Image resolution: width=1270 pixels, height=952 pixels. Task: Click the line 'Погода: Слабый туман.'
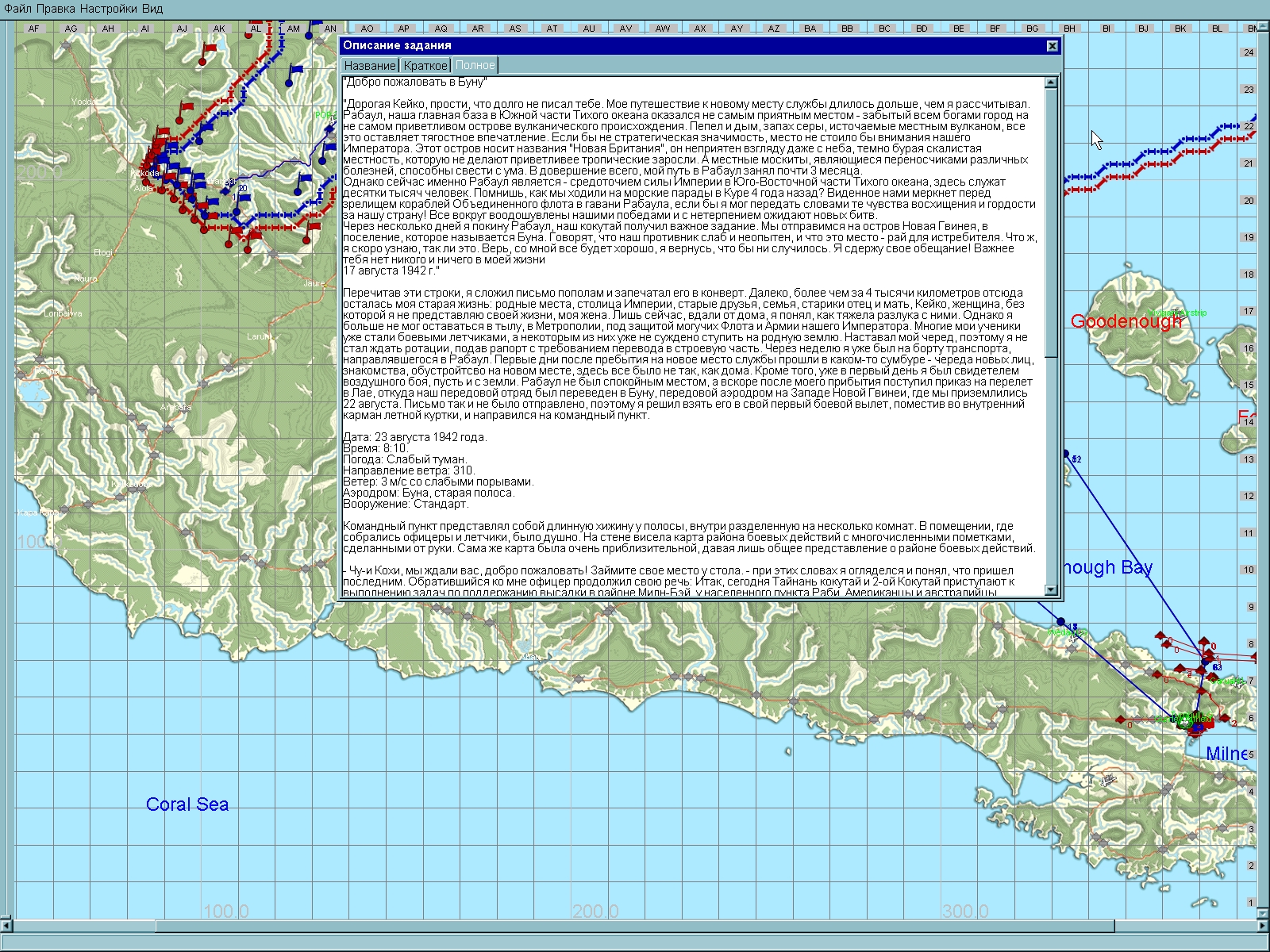click(x=405, y=459)
